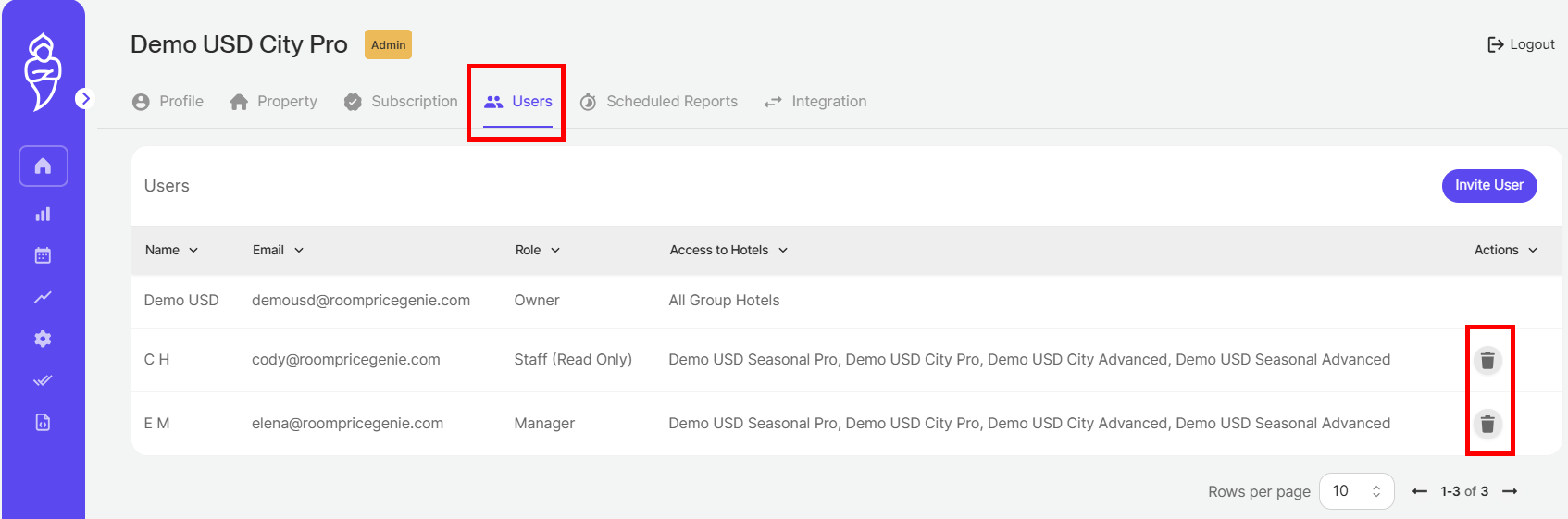Open the settings gear in the sidebar
Screen dimensions: 1568x519
coord(43,339)
